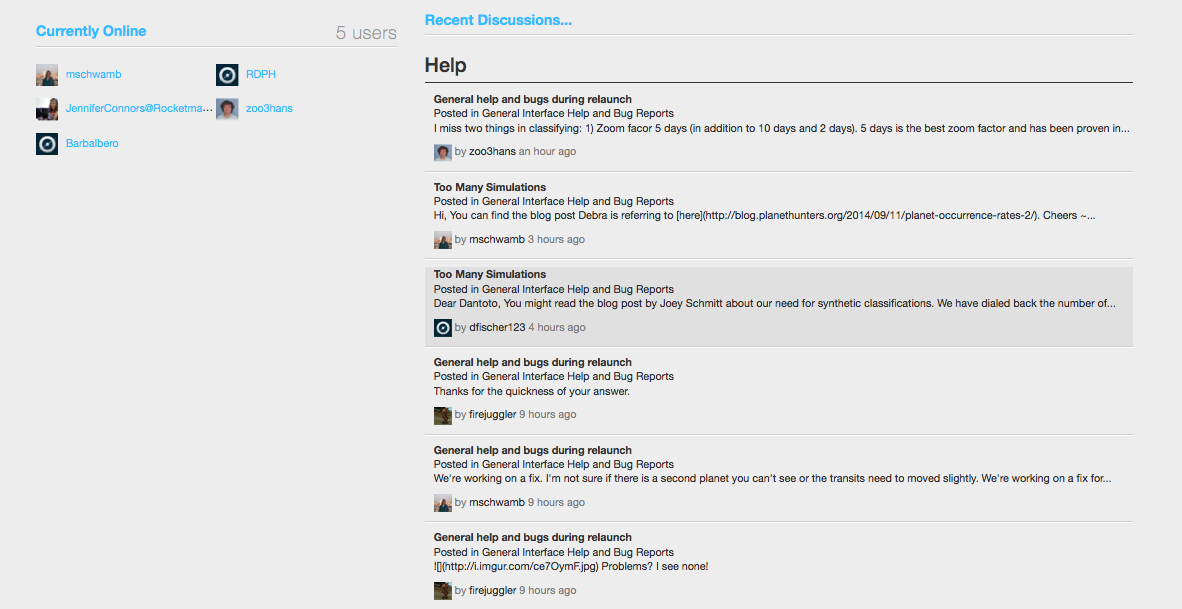1182x609 pixels.
Task: Select the mschwamb username link
Action: tap(496, 239)
